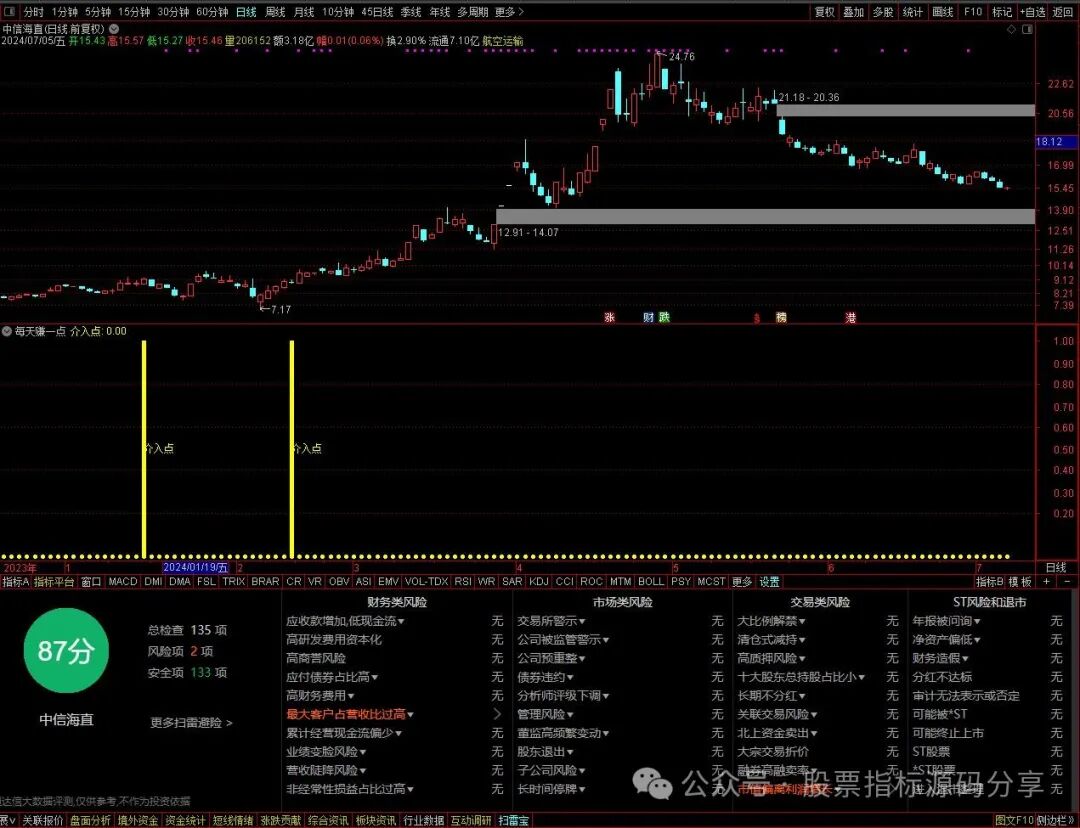Click the 复权 toolbar button
Image resolution: width=1080 pixels, height=828 pixels.
(x=824, y=12)
